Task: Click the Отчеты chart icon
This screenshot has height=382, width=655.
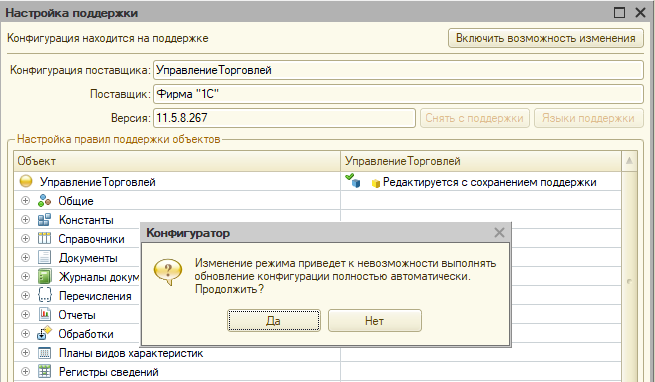Action: pyautogui.click(x=44, y=314)
